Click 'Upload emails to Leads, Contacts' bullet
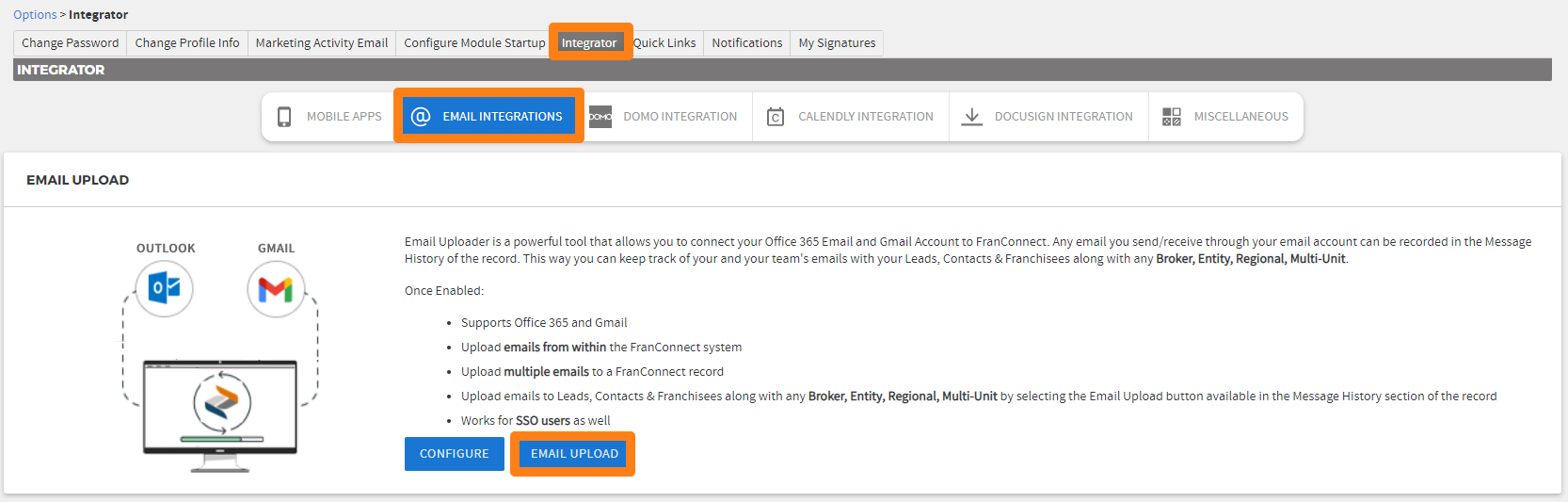The width and height of the screenshot is (1568, 502). pyautogui.click(x=979, y=397)
